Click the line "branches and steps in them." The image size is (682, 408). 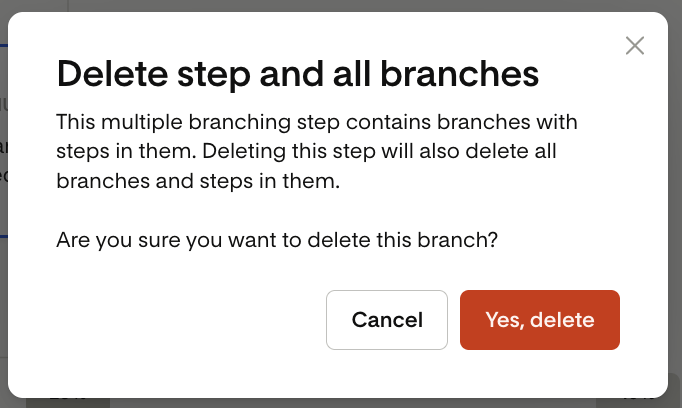pos(198,182)
